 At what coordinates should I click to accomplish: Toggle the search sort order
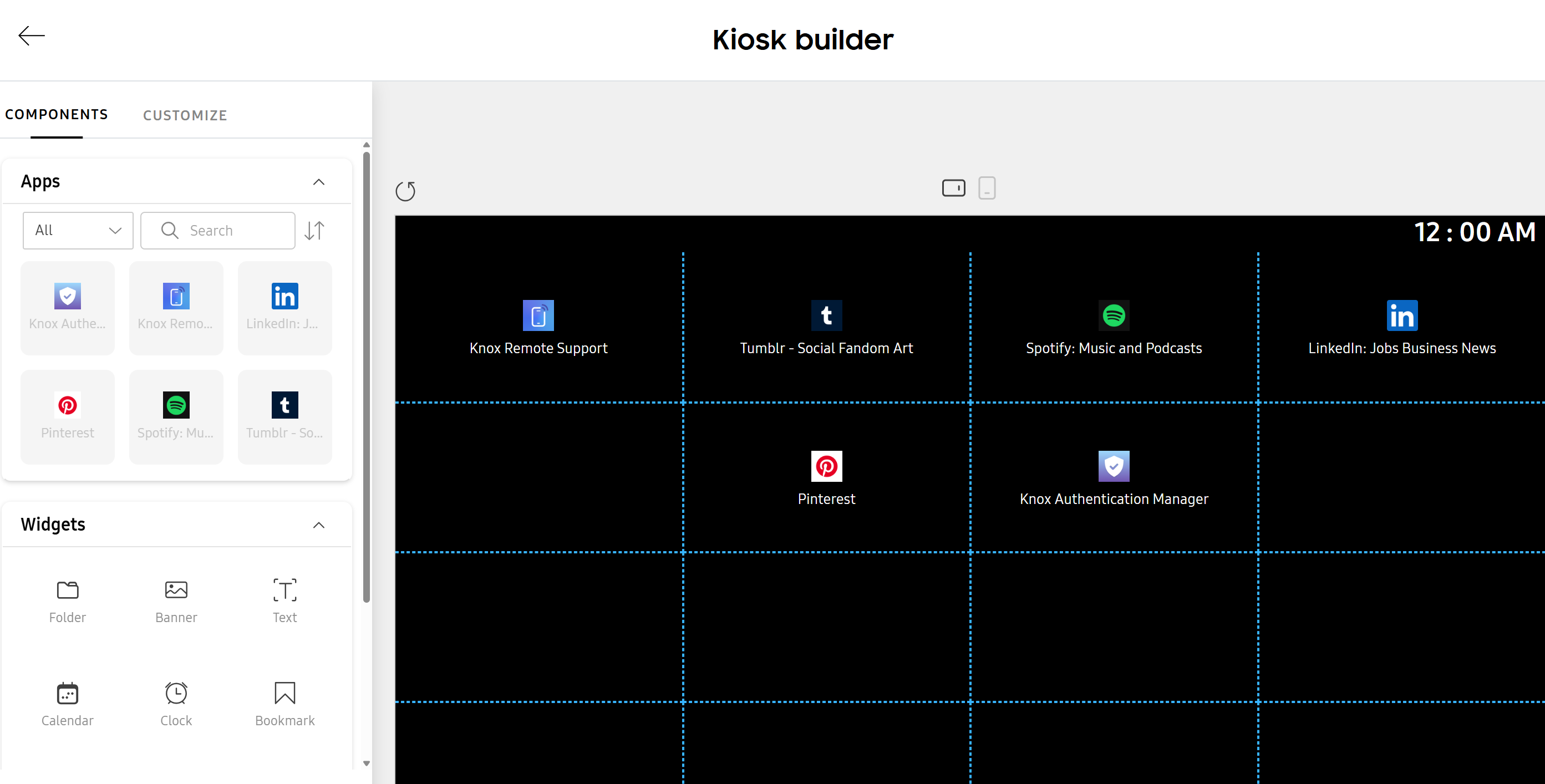tap(315, 230)
